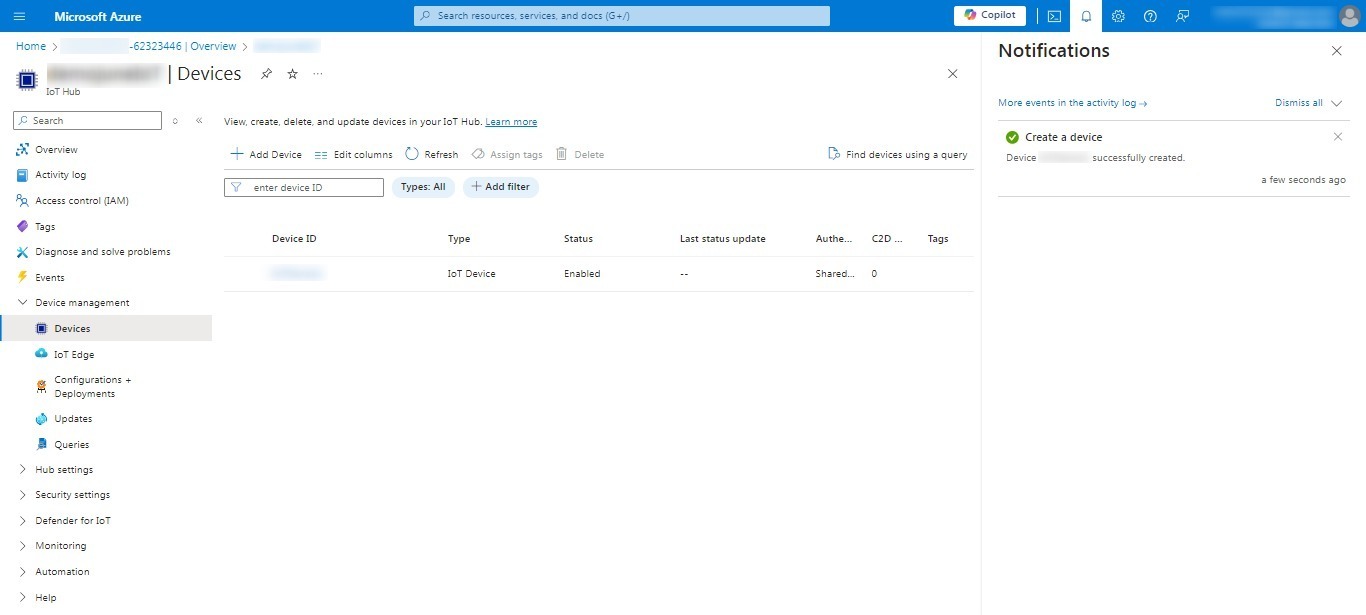Click Dismiss all notifications

pyautogui.click(x=1299, y=103)
